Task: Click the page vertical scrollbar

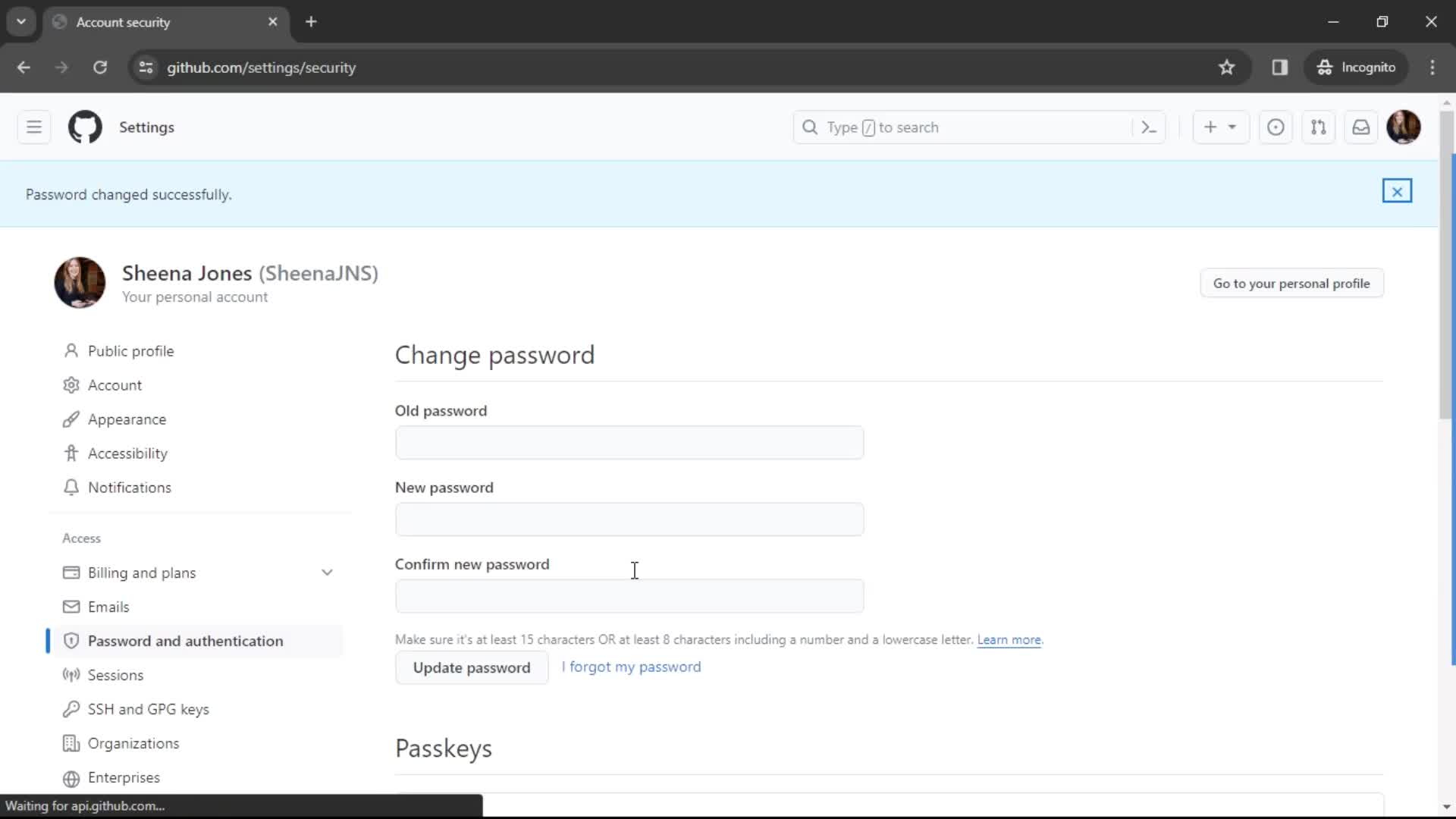Action: click(x=1447, y=265)
